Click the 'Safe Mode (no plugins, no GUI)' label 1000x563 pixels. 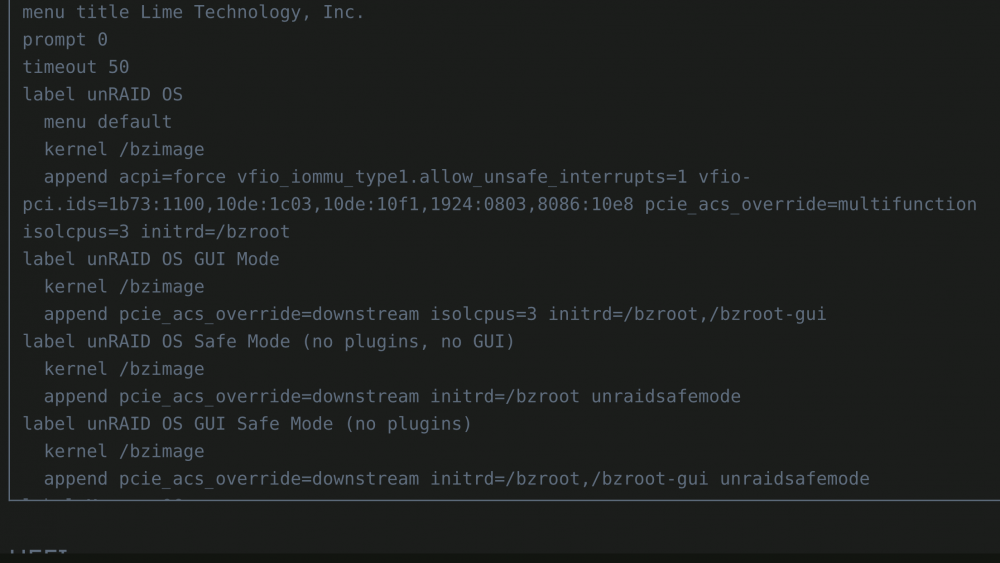[x=354, y=342]
